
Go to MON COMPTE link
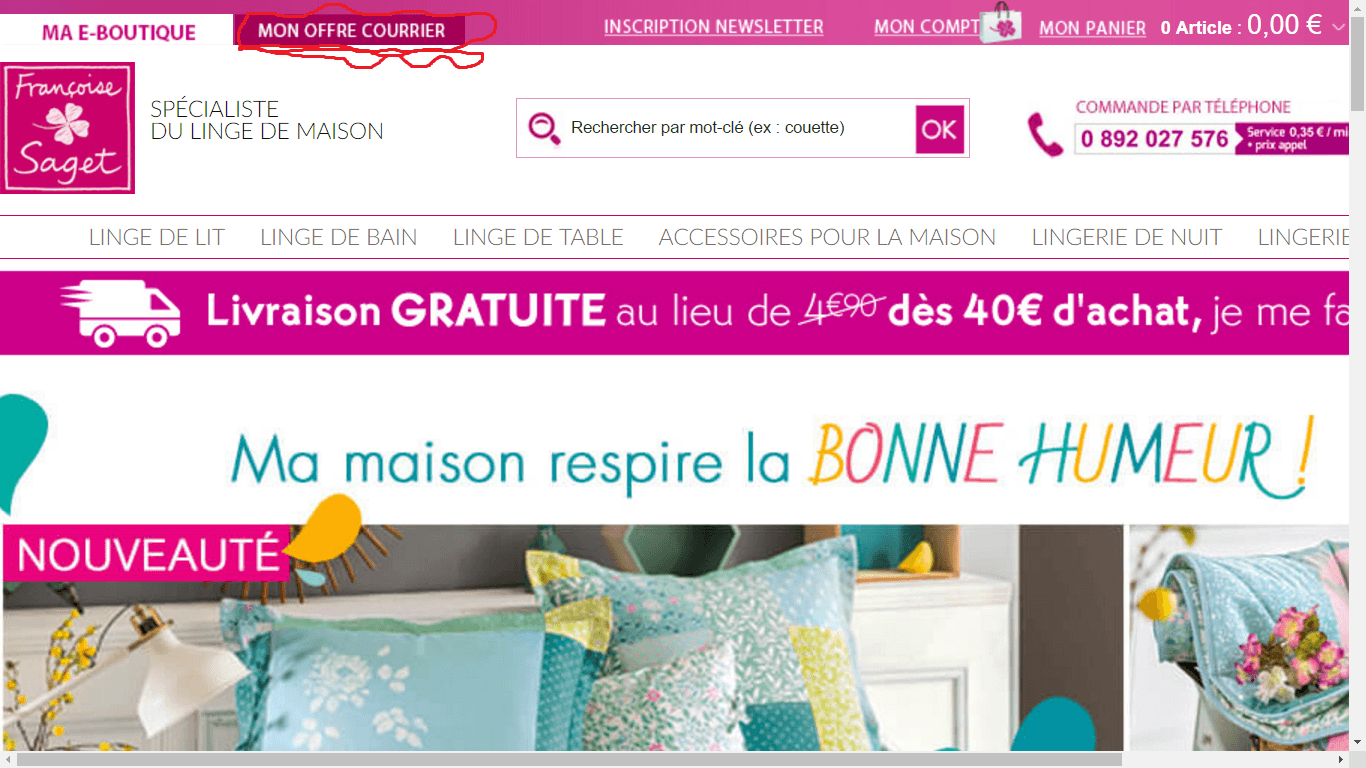coord(927,27)
